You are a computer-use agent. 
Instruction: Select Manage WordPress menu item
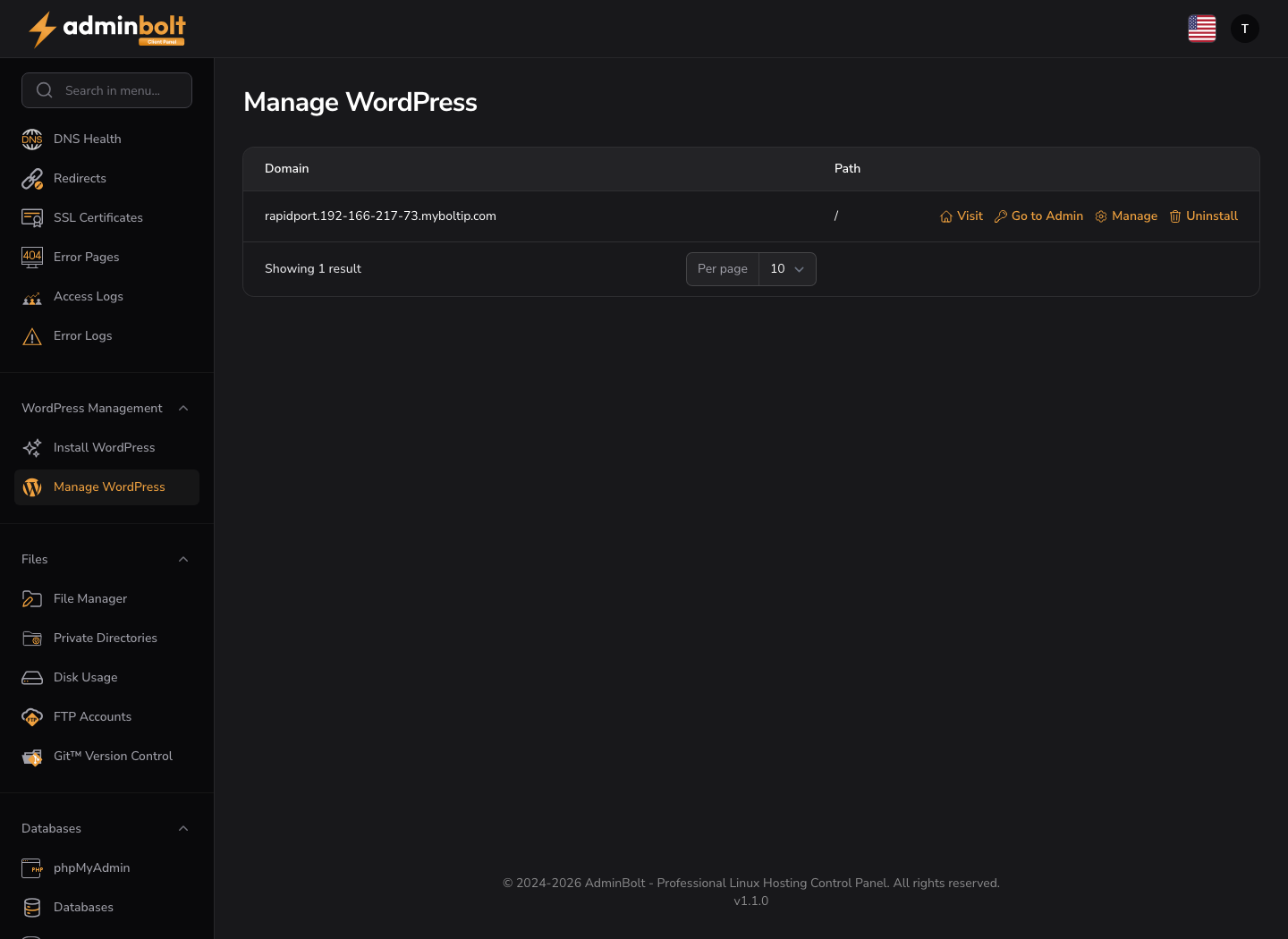click(x=106, y=486)
